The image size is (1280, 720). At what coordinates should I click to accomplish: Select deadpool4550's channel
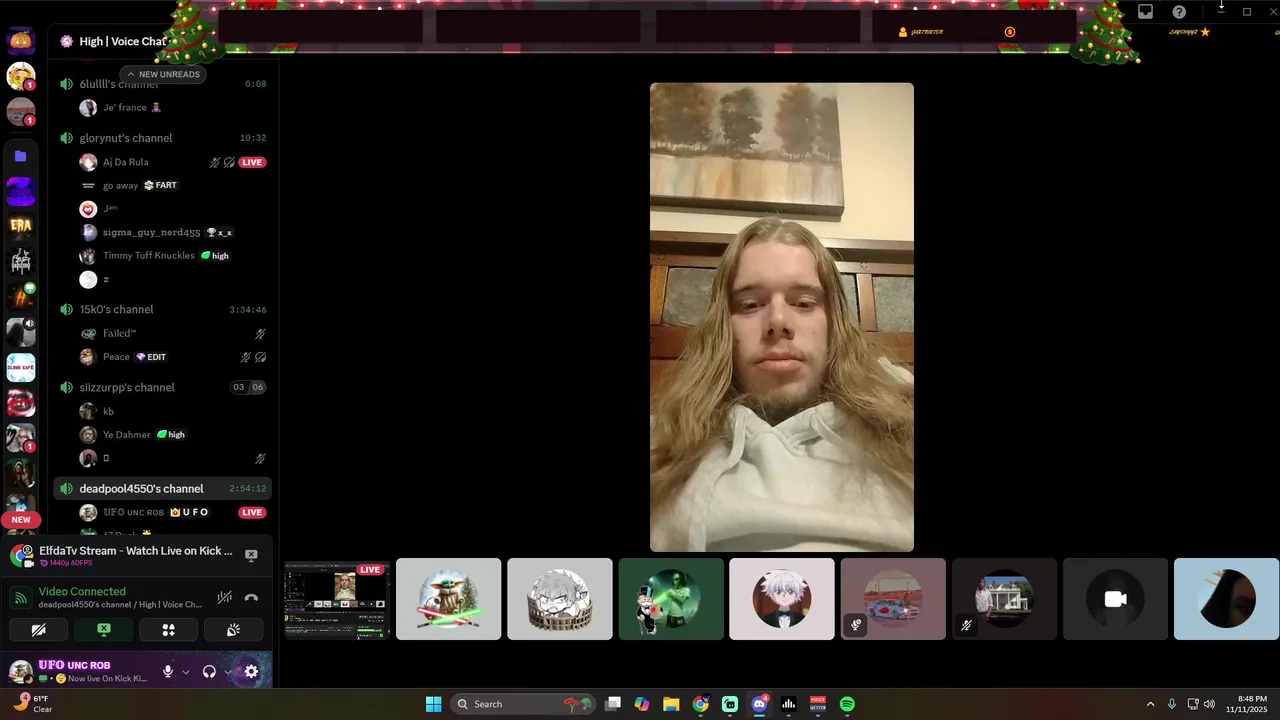click(163, 488)
